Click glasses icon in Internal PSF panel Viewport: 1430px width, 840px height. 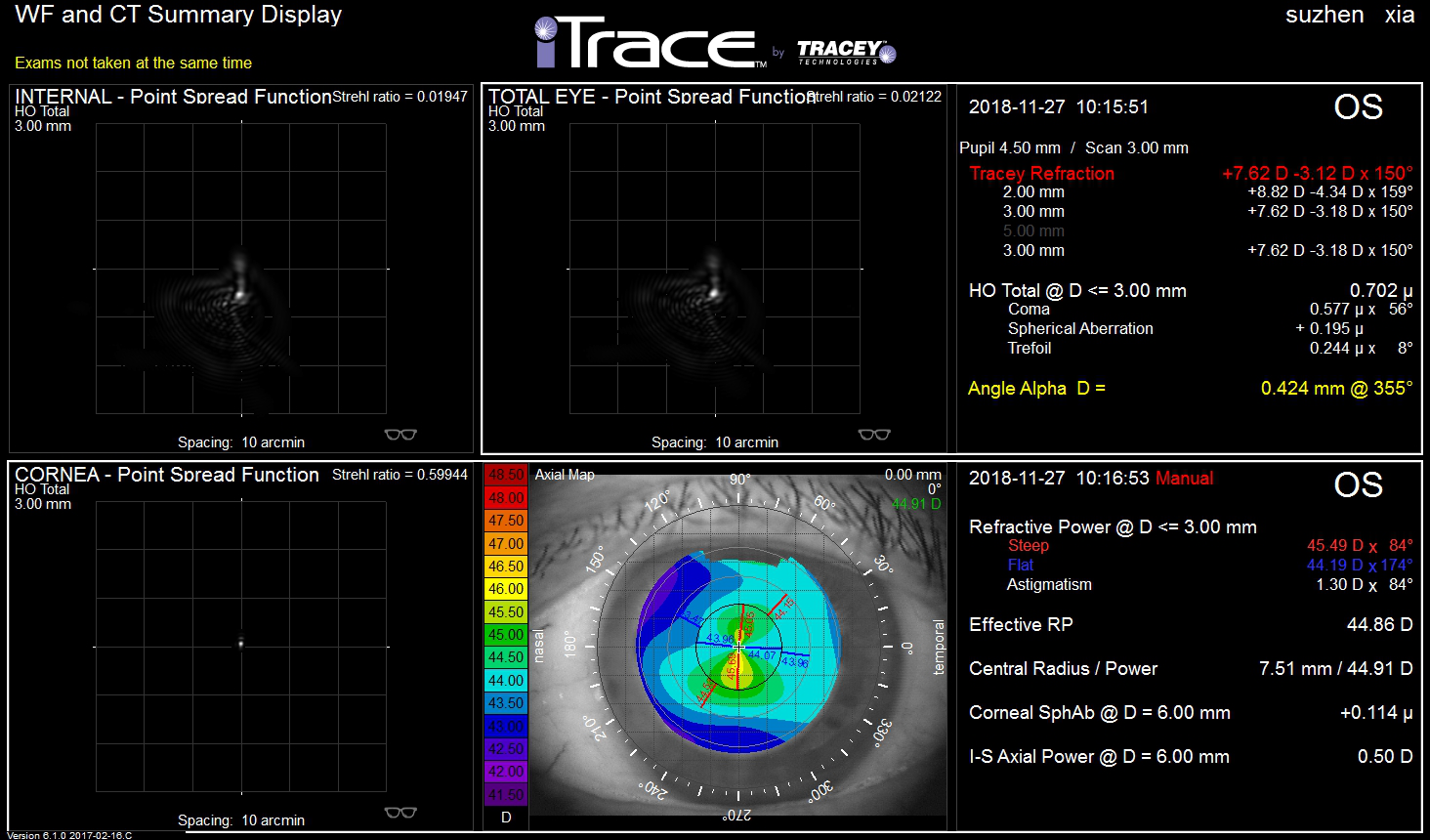[400, 435]
